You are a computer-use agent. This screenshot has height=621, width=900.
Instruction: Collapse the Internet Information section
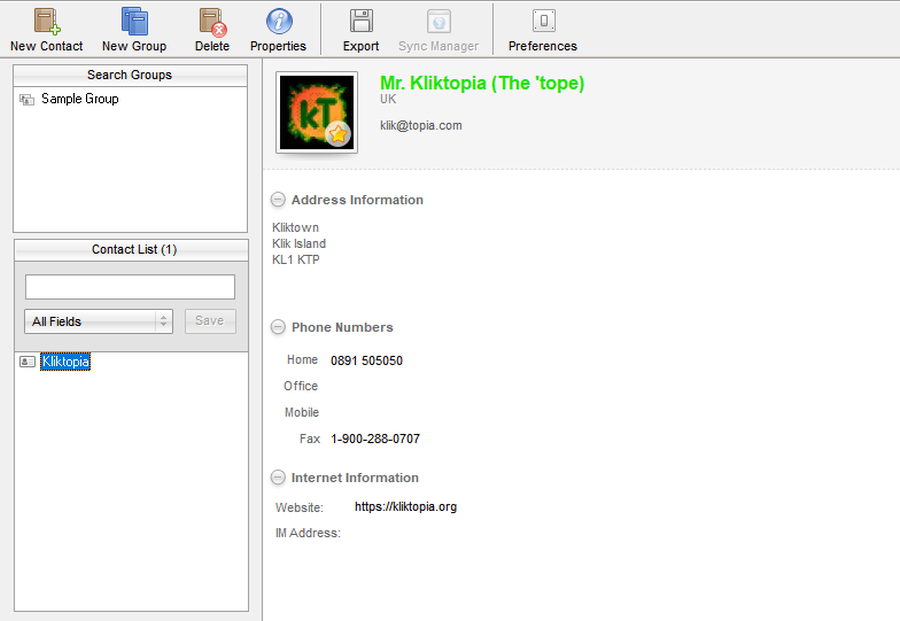[x=278, y=478]
